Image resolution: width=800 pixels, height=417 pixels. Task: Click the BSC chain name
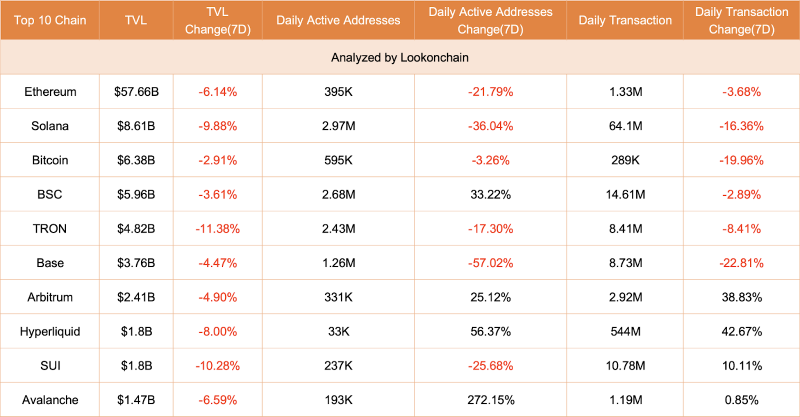pyautogui.click(x=50, y=194)
